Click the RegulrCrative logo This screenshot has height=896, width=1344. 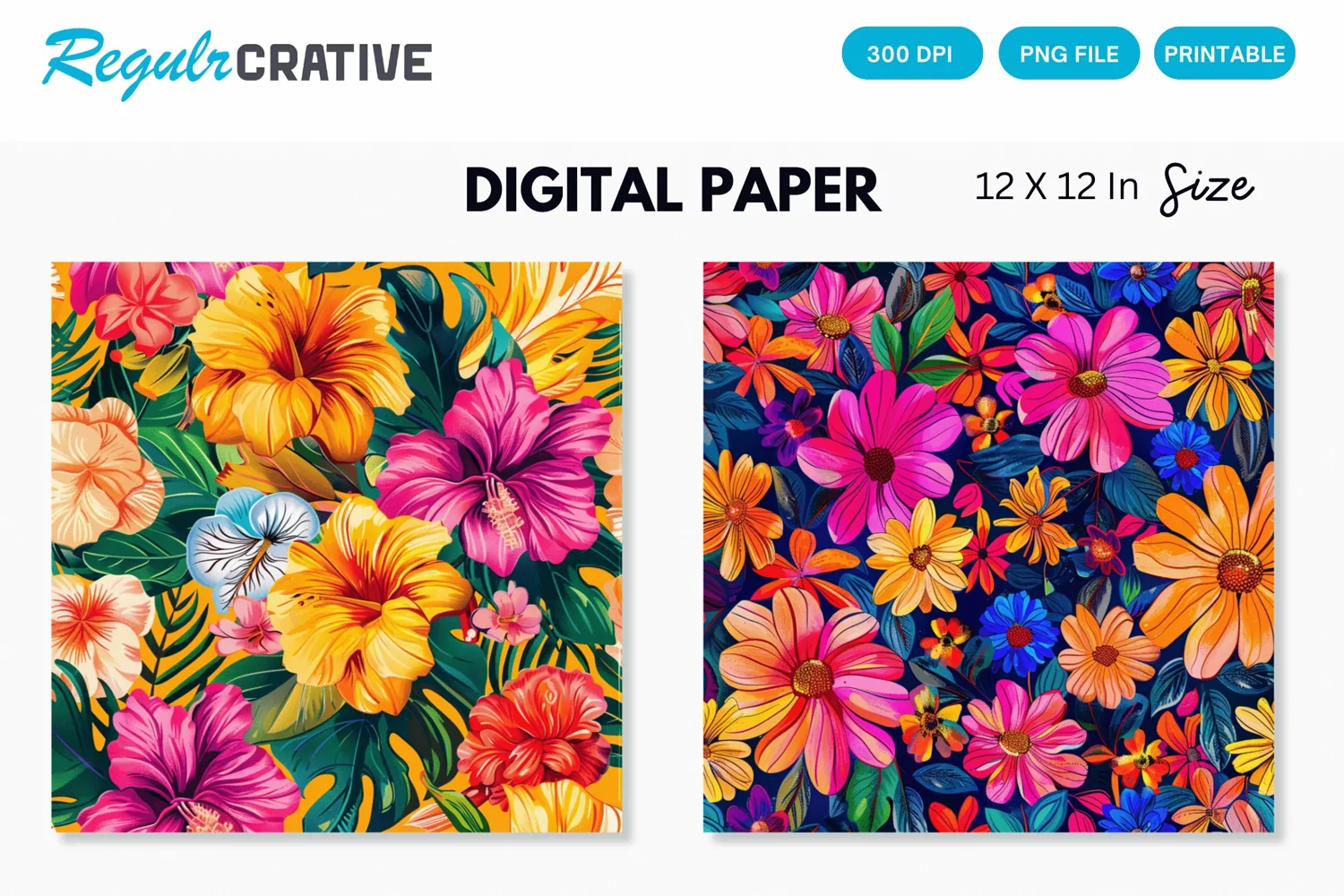click(x=237, y=62)
